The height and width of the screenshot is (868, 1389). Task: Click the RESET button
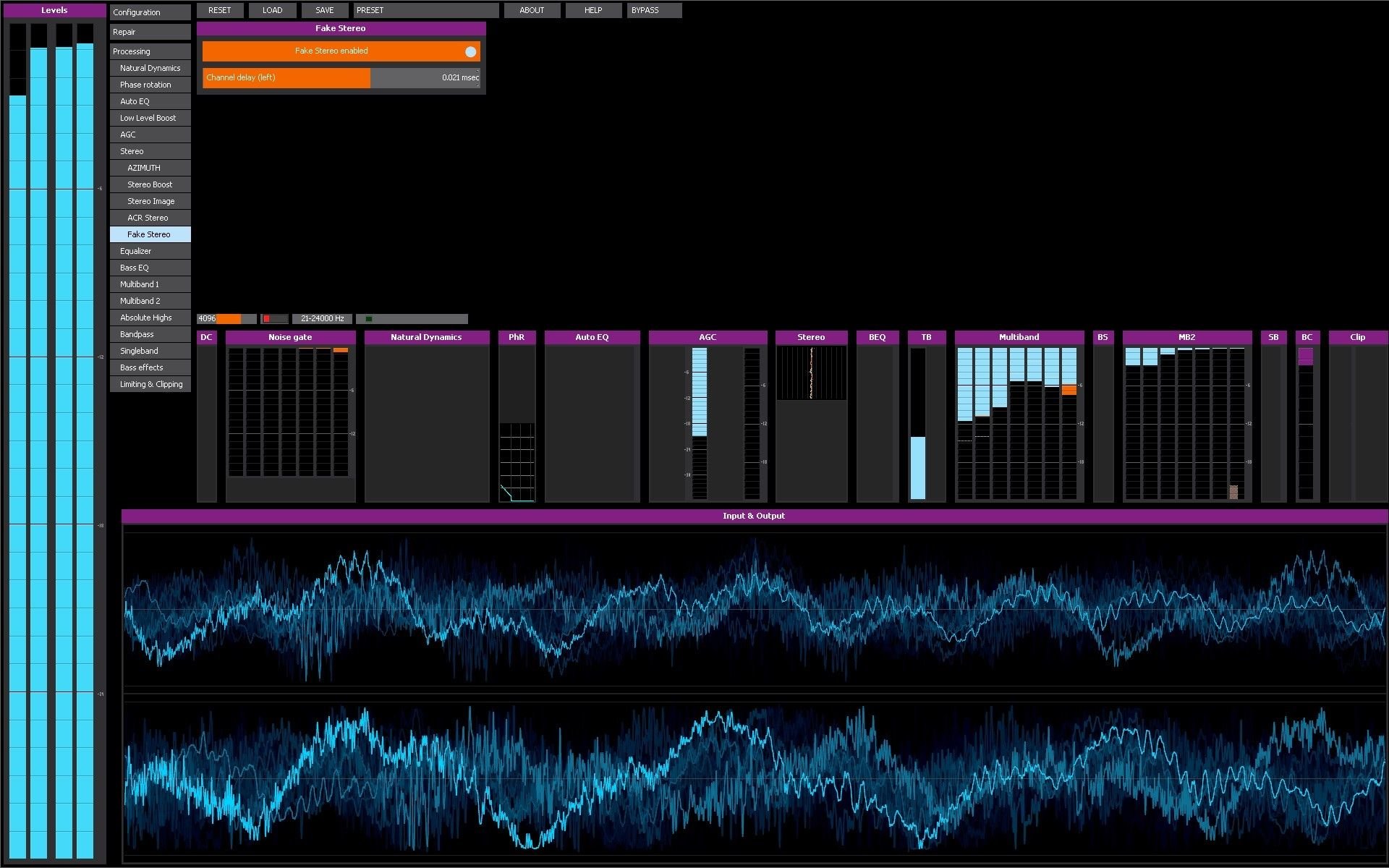[220, 11]
